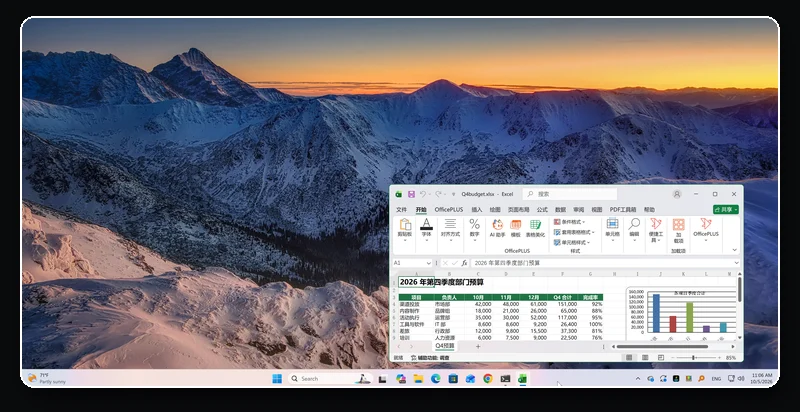Screen dimensions: 800x412
Task: Open the undo history dropdown arrow
Action: tap(430, 194)
